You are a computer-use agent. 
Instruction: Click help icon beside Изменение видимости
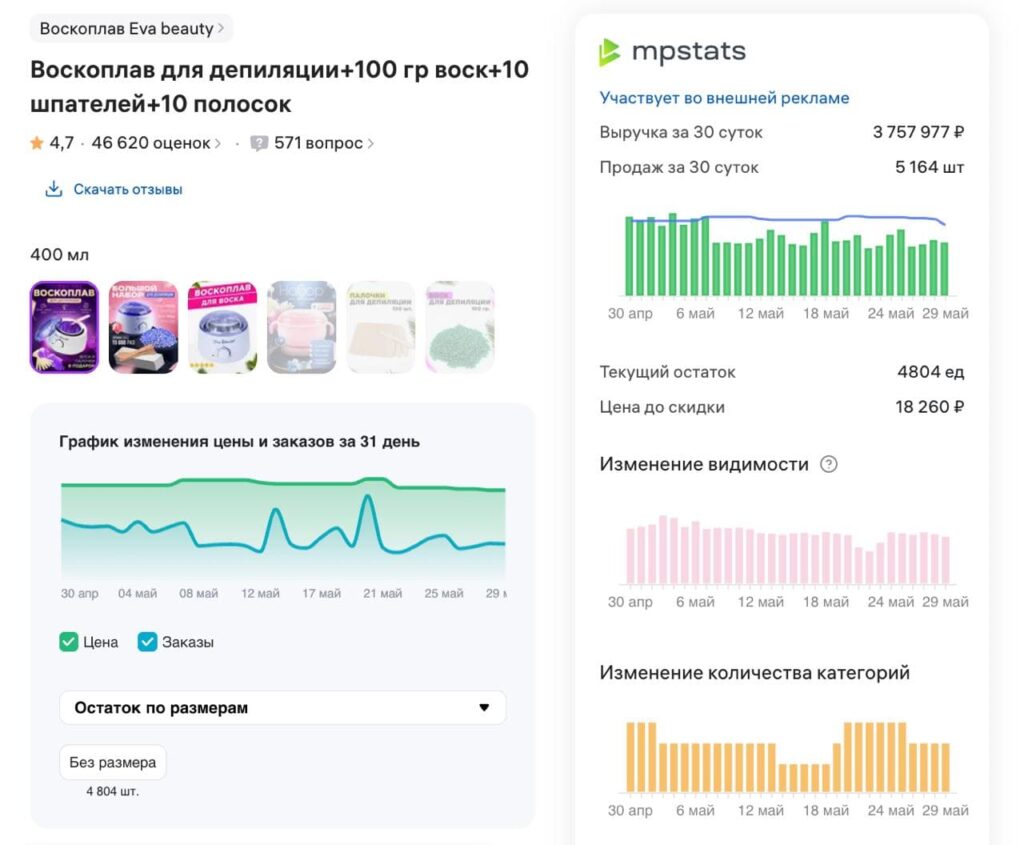[x=829, y=464]
